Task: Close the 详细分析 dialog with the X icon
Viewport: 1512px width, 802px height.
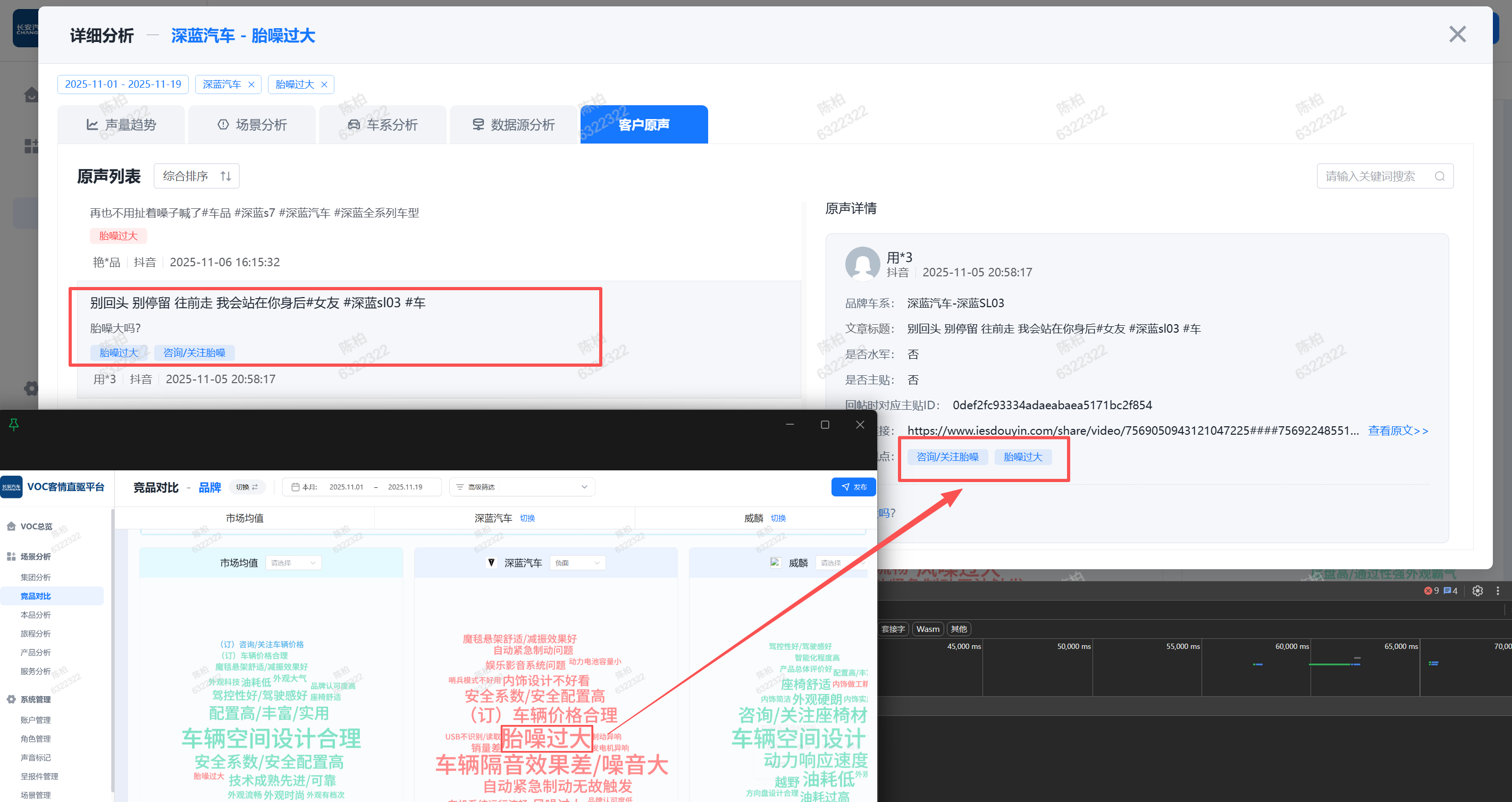Action: (x=1457, y=35)
